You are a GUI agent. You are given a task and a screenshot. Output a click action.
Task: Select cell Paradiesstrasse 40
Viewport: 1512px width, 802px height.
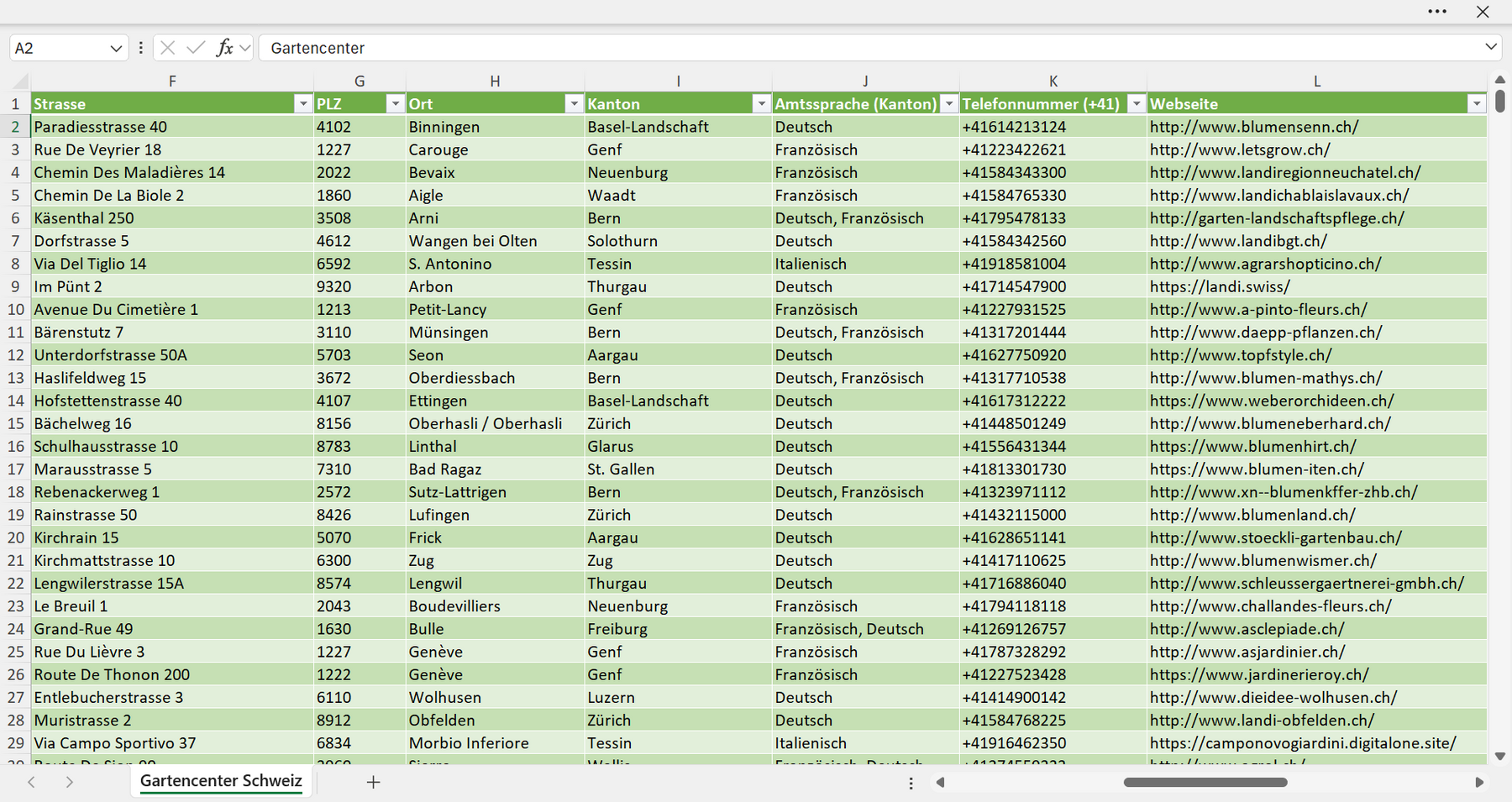172,127
